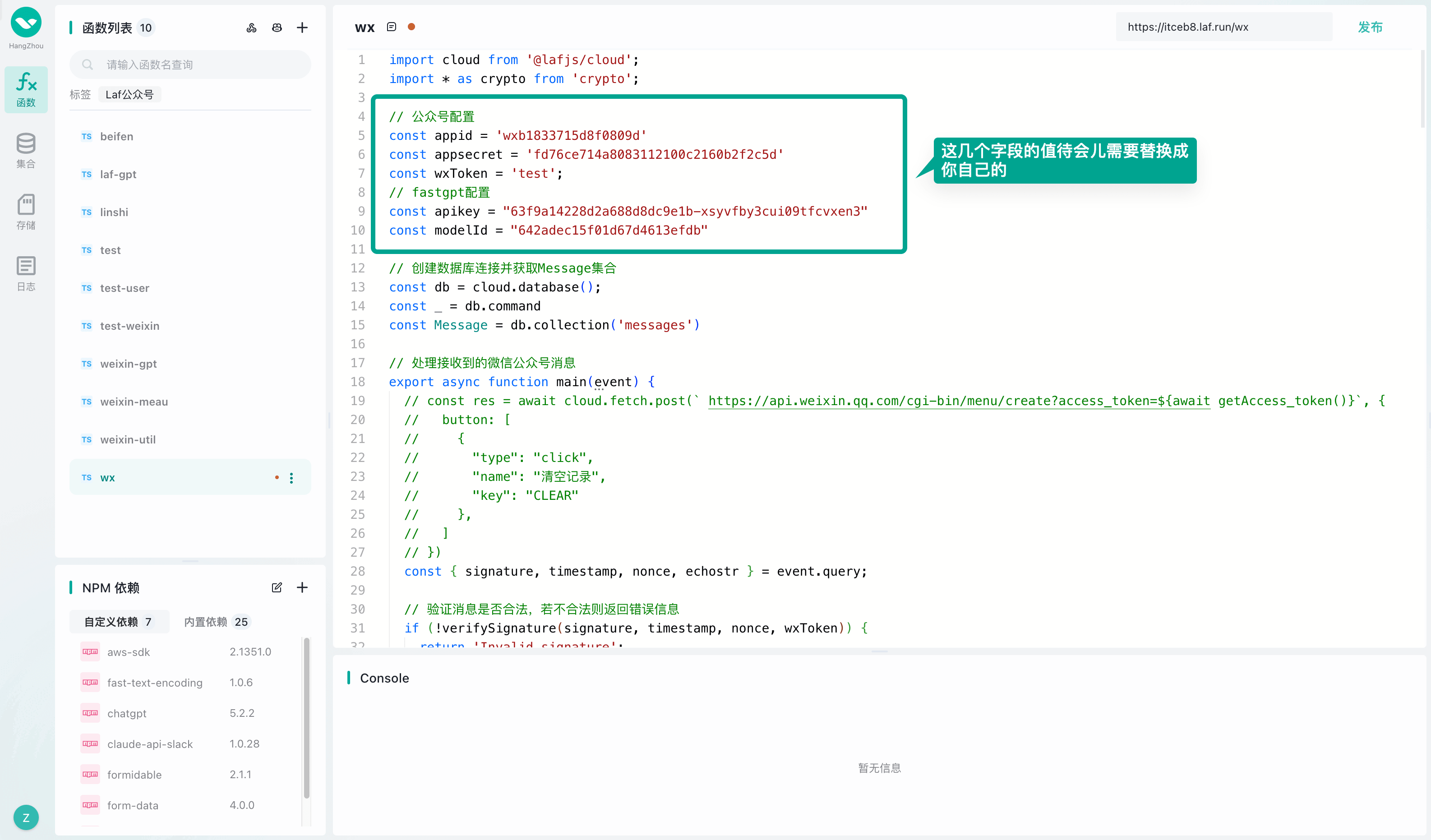Click the user avatar Z at the bottom left
The width and height of the screenshot is (1431, 840).
[26, 817]
